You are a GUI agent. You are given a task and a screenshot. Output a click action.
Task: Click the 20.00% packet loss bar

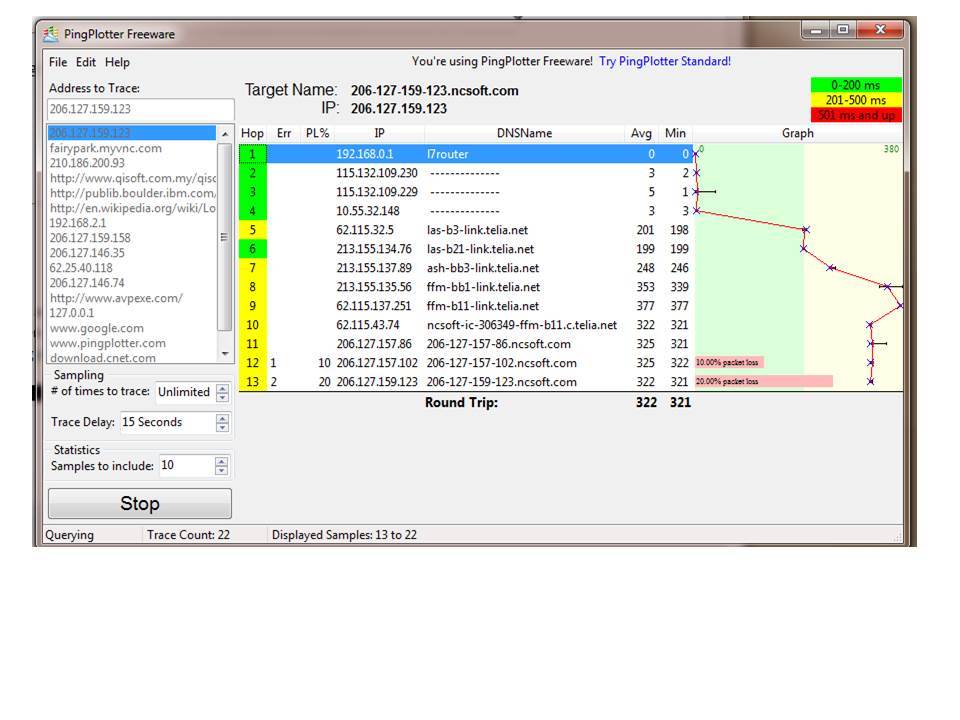pyautogui.click(x=763, y=381)
